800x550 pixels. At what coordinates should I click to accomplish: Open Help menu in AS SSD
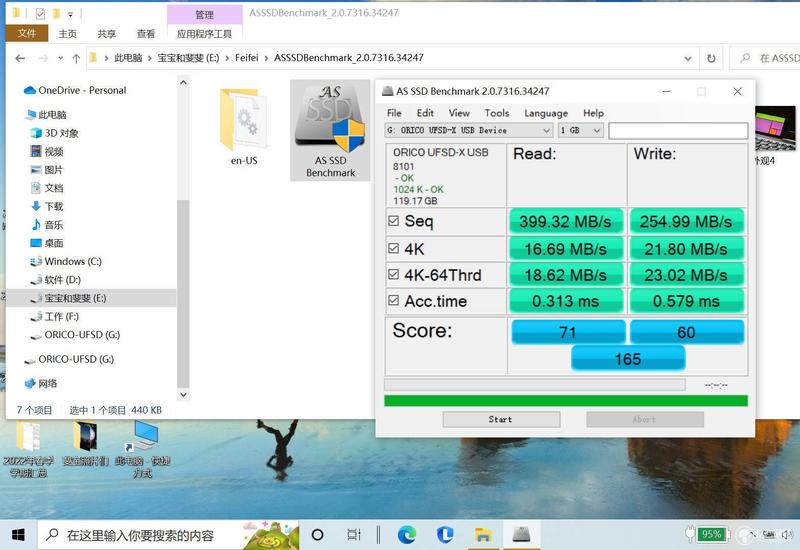tap(593, 113)
